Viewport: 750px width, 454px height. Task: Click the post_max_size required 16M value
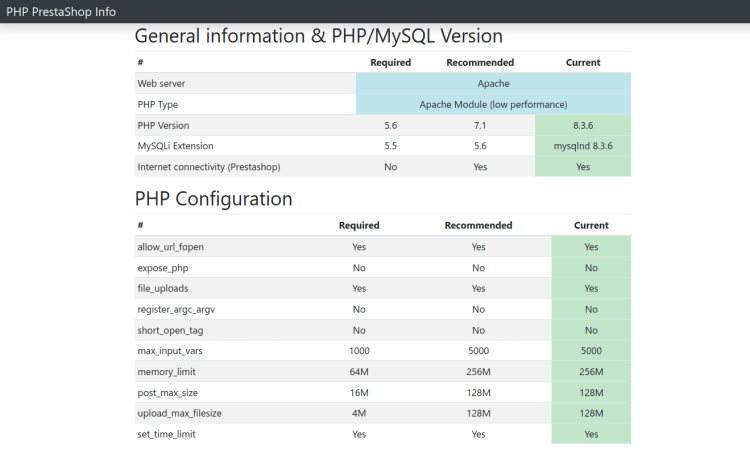(359, 393)
